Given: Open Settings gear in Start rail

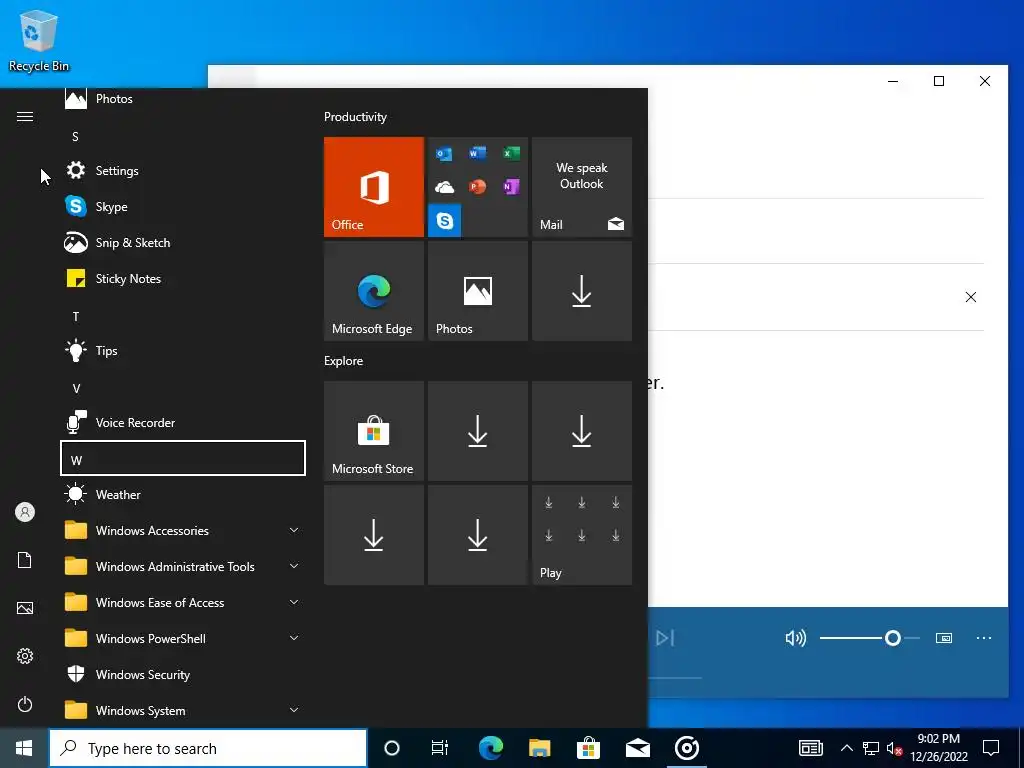Looking at the screenshot, I should click(25, 656).
